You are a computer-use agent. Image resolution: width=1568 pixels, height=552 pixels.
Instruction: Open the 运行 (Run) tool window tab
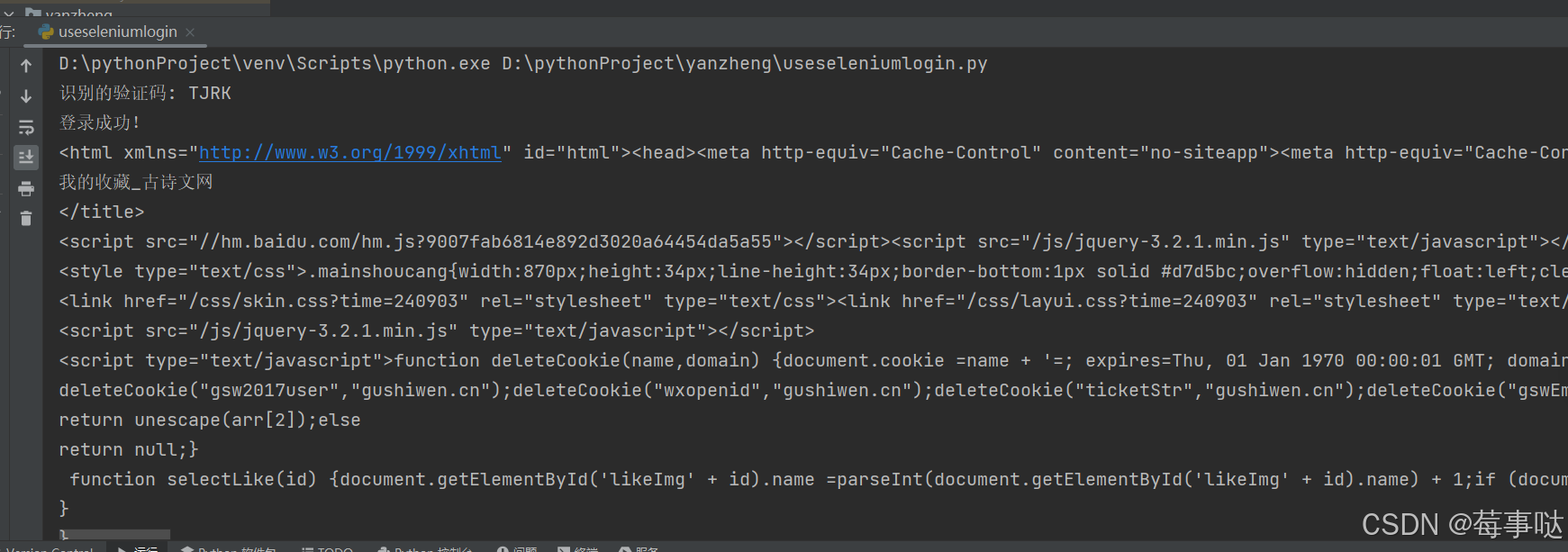pyautogui.click(x=138, y=547)
